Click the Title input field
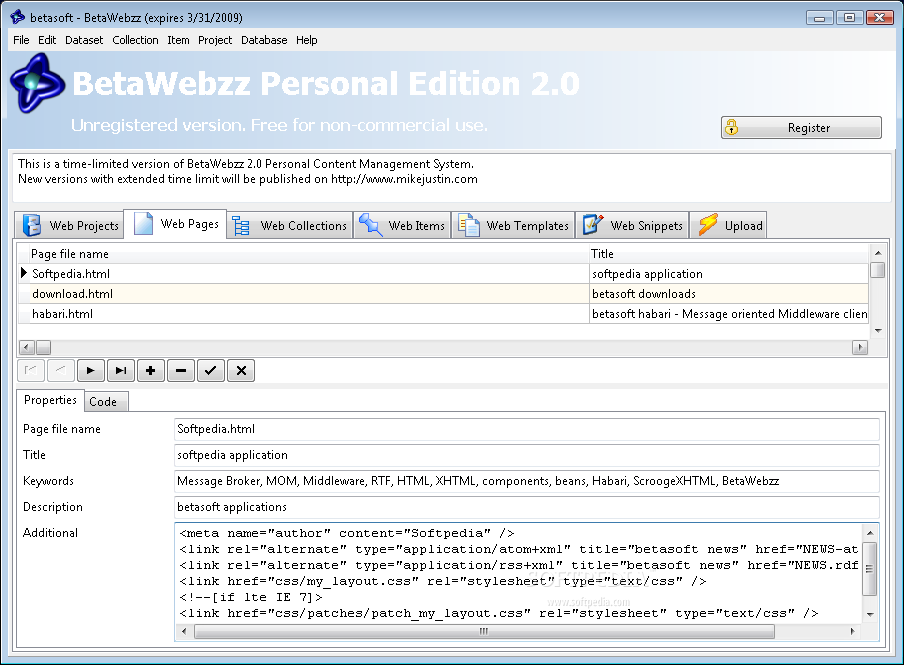 tap(526, 455)
